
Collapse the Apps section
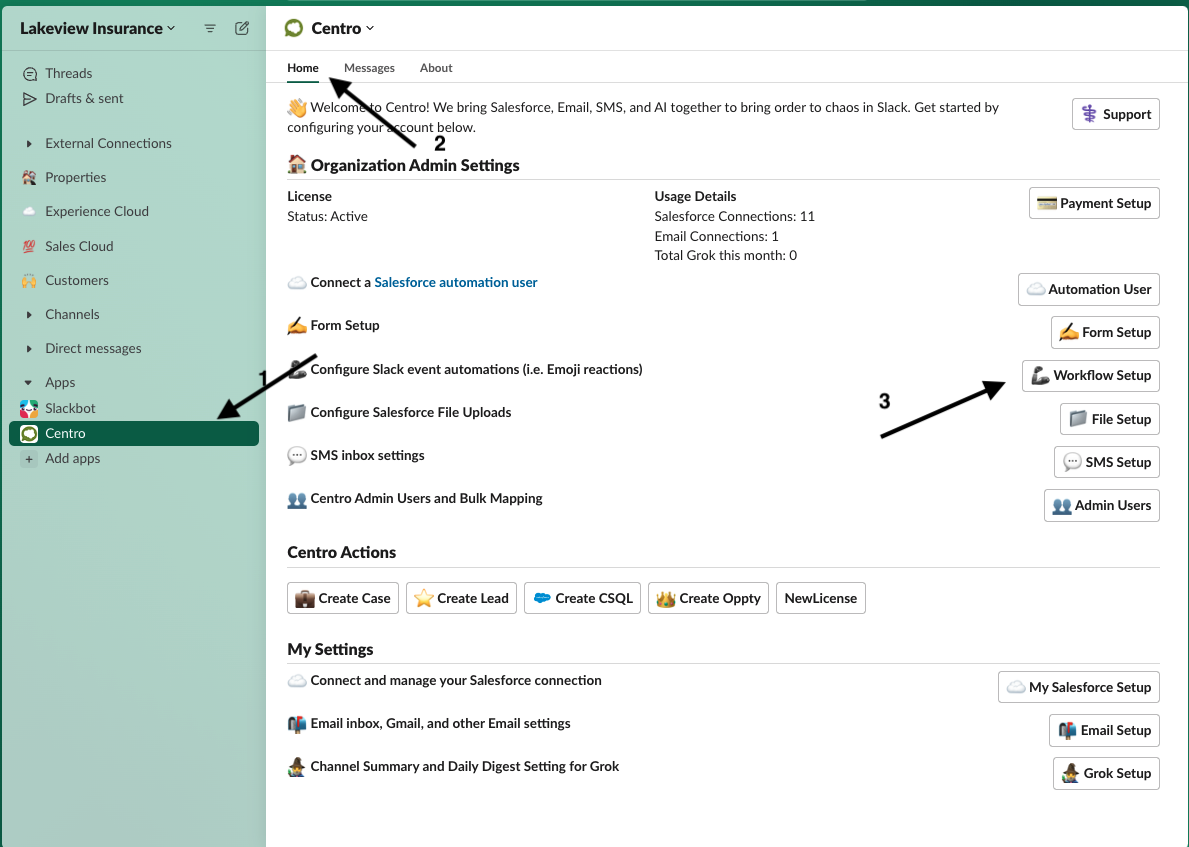coord(29,383)
